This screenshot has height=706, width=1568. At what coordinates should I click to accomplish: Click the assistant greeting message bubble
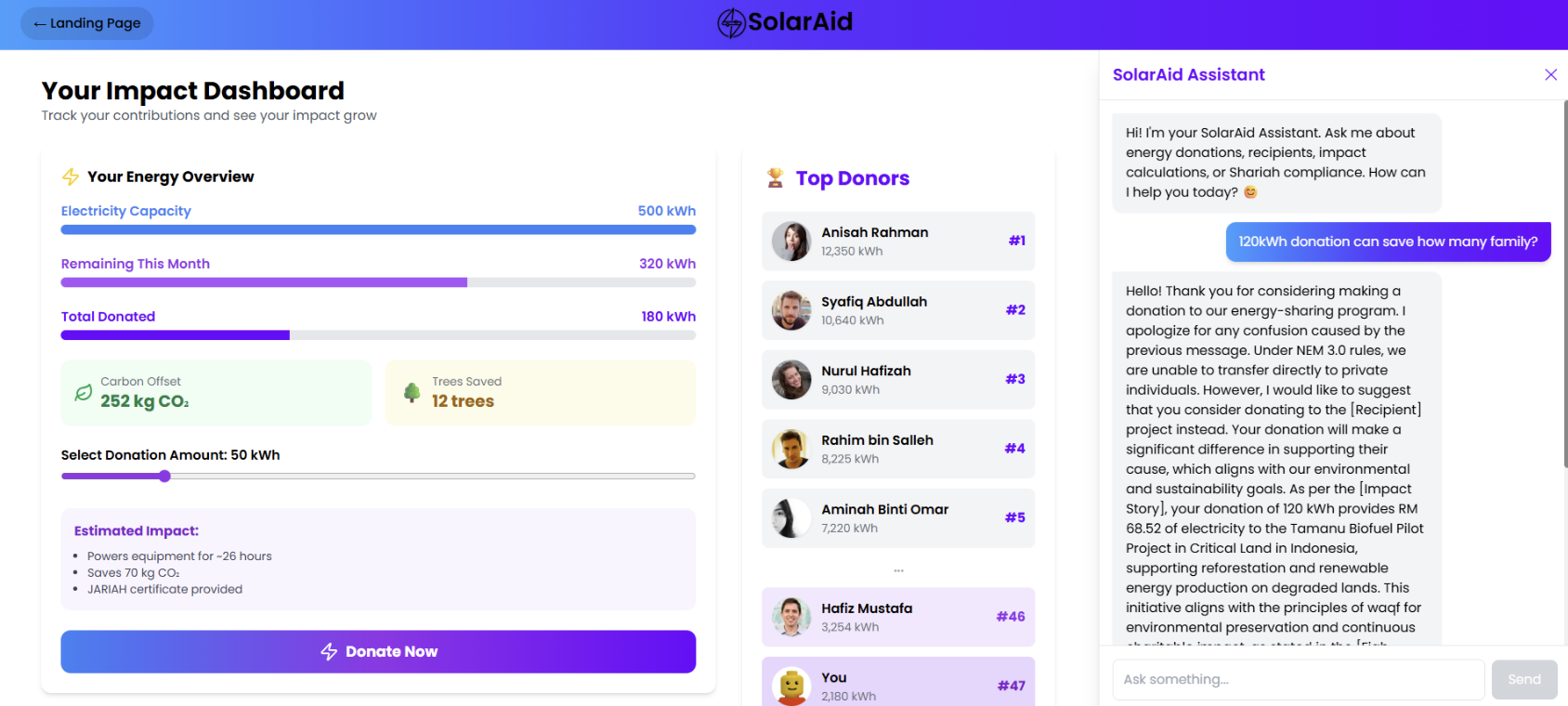1276,163
